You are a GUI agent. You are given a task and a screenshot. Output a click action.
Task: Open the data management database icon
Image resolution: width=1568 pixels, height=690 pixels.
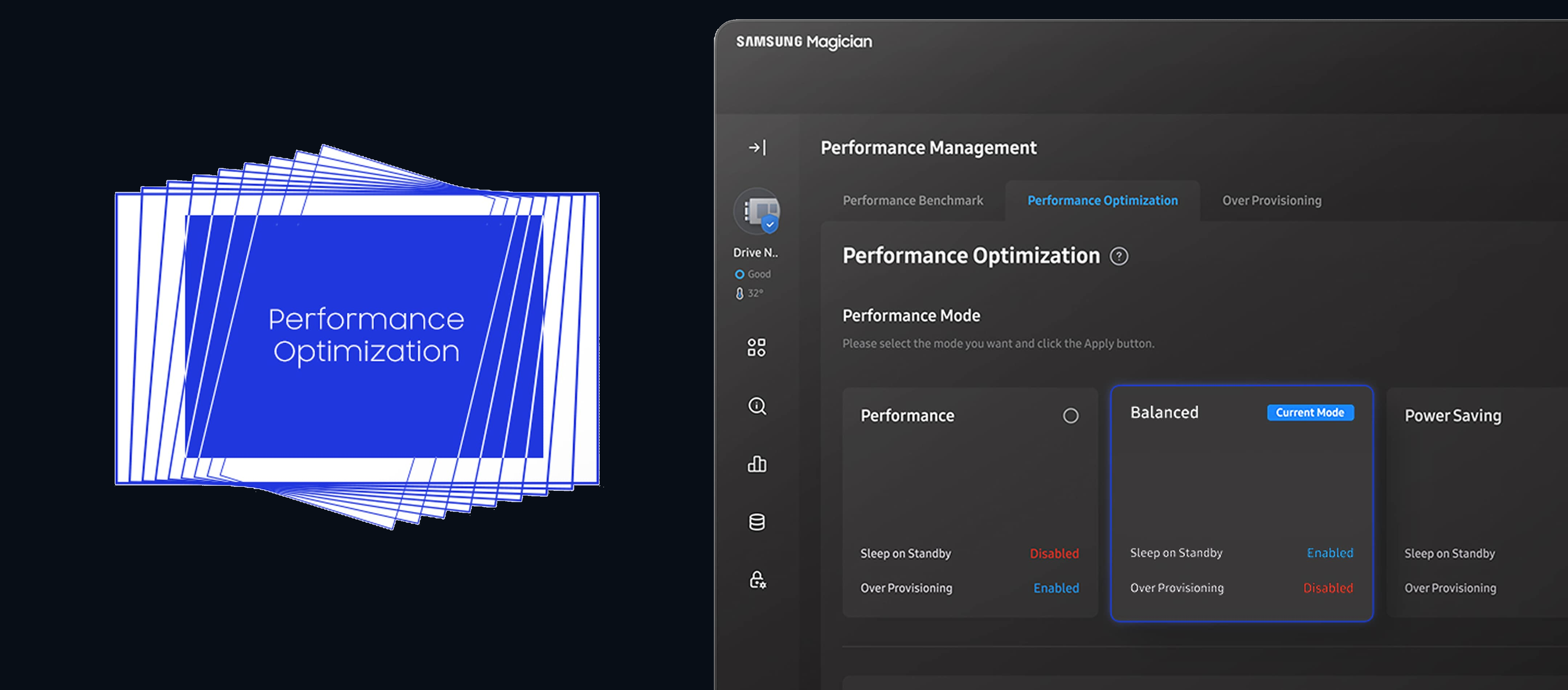(757, 522)
